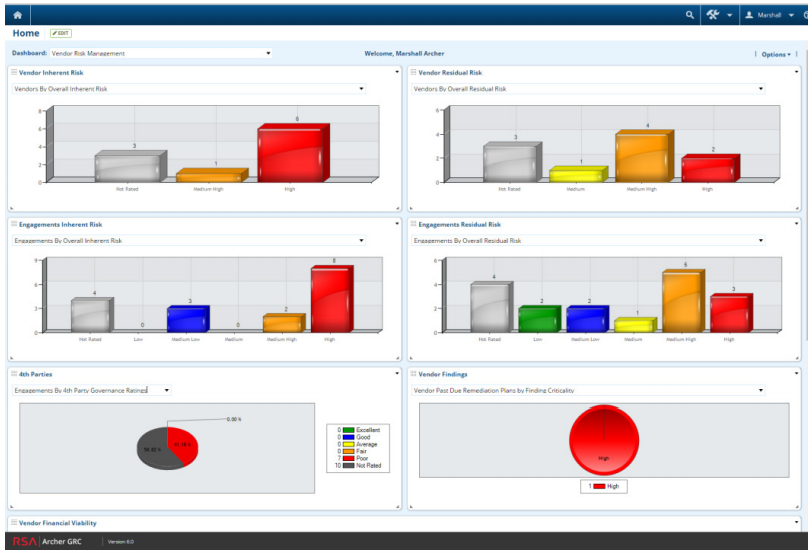The image size is (812, 553).
Task: Open the Options menu
Action: (x=776, y=54)
